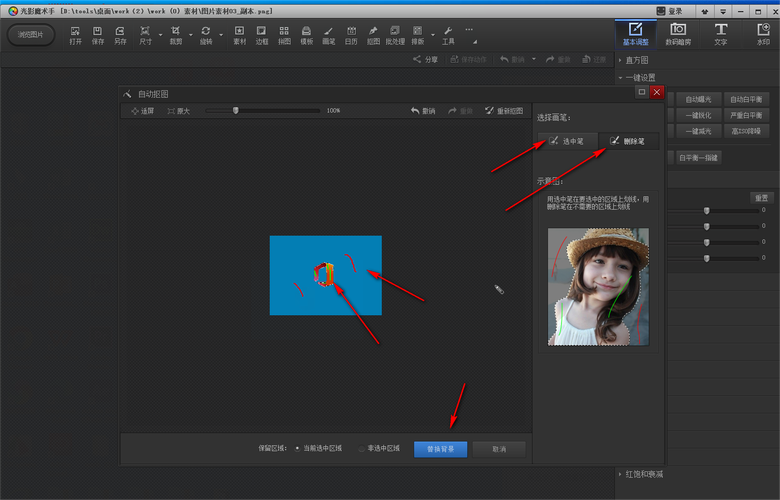Viewport: 780px width, 500px height.
Task: Expand the 红饱和衰减 panel section
Action: [642, 473]
